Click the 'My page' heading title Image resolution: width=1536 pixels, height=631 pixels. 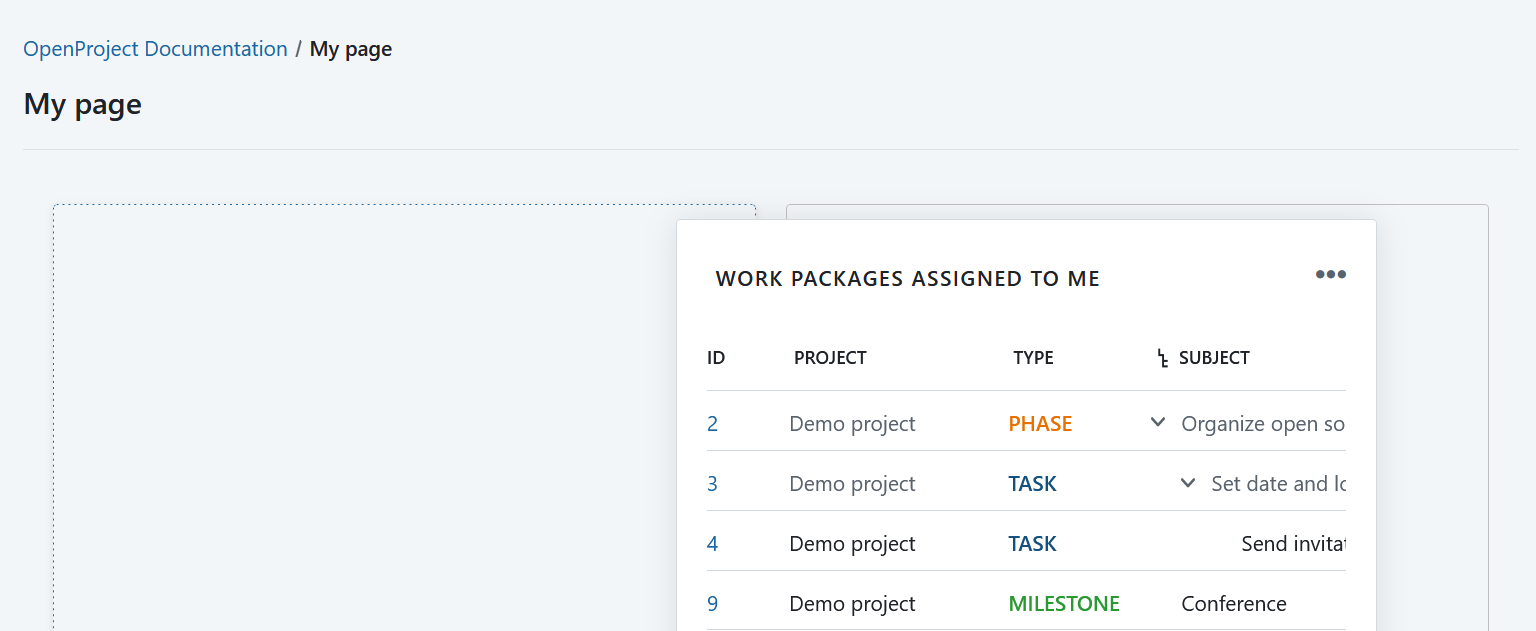tap(82, 103)
